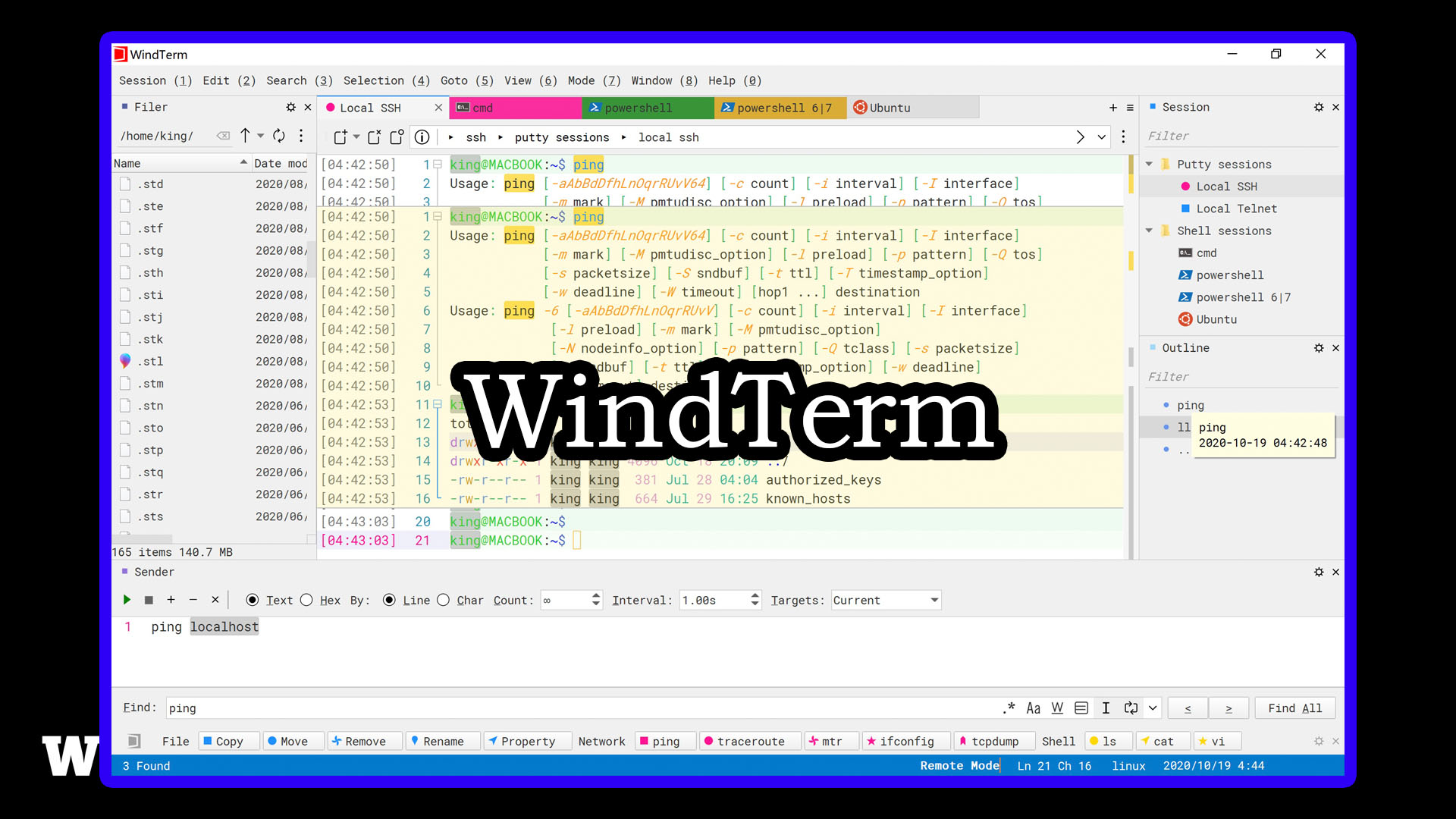Refresh the Filer directory listing
This screenshot has height=819, width=1456.
pos(279,136)
